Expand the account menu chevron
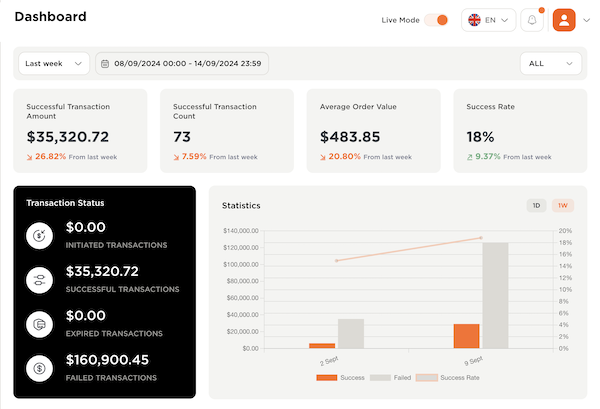The width and height of the screenshot is (600, 409). pyautogui.click(x=587, y=20)
